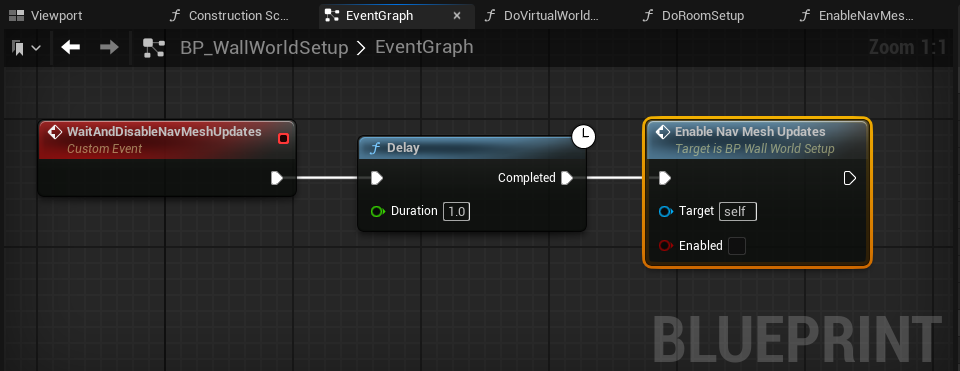Click the latent clock icon on Delay node
Viewport: 960px width, 371px height.
tap(583, 137)
